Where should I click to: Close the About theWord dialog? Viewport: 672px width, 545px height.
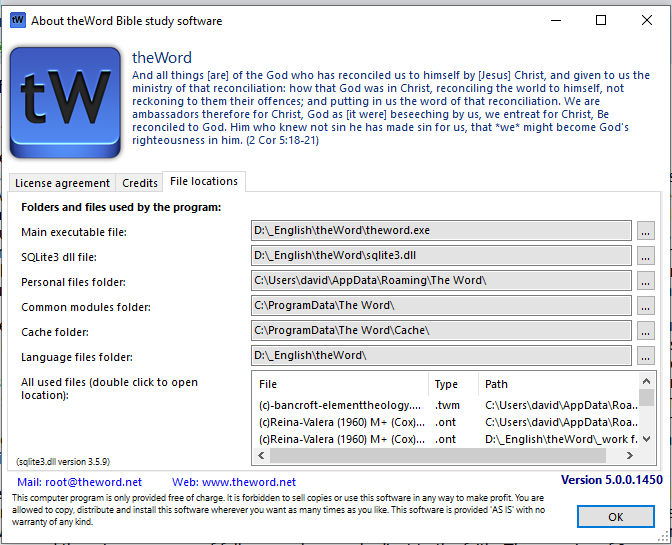647,20
